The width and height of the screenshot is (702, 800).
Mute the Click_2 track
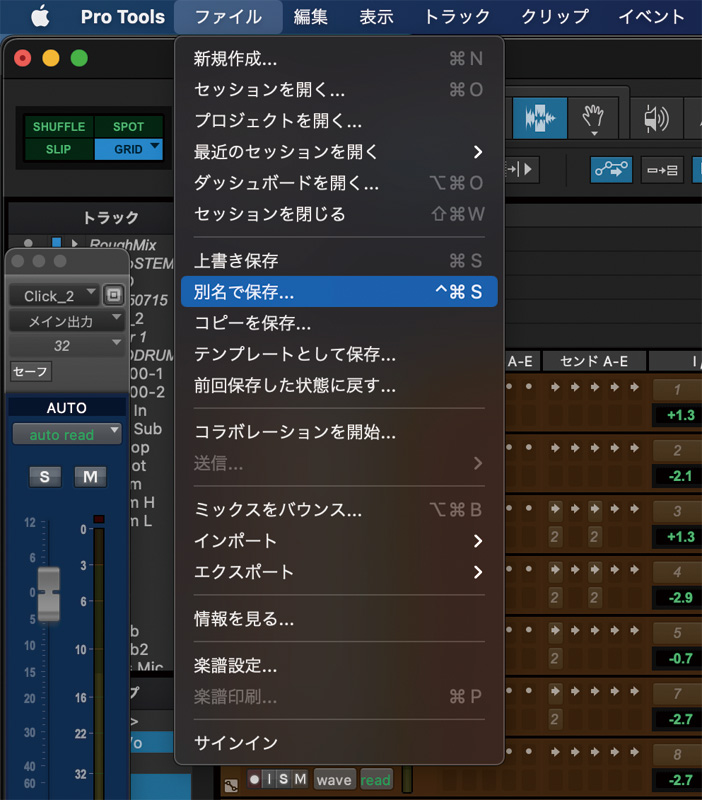click(90, 477)
